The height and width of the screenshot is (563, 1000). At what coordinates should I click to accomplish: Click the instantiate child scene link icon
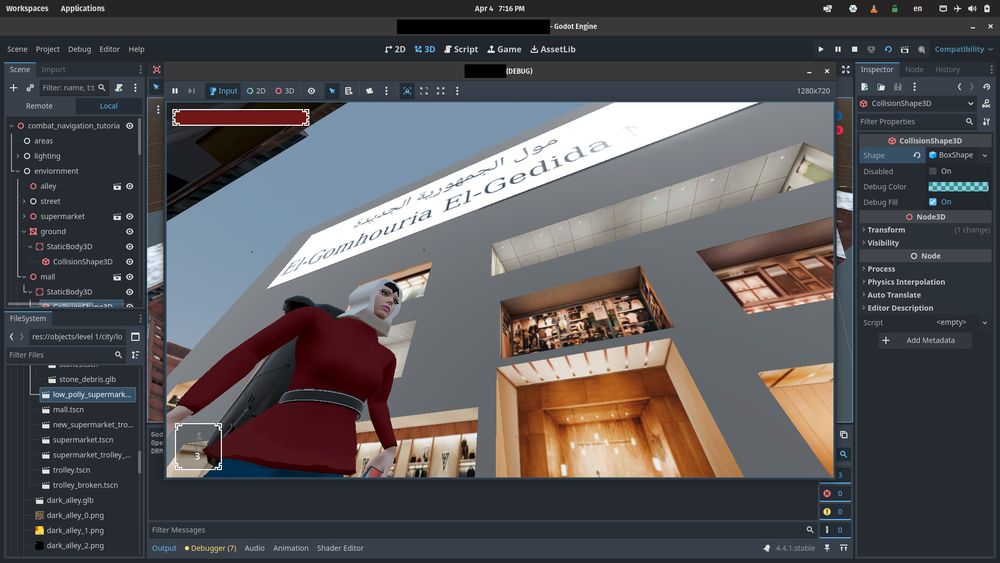coord(30,88)
